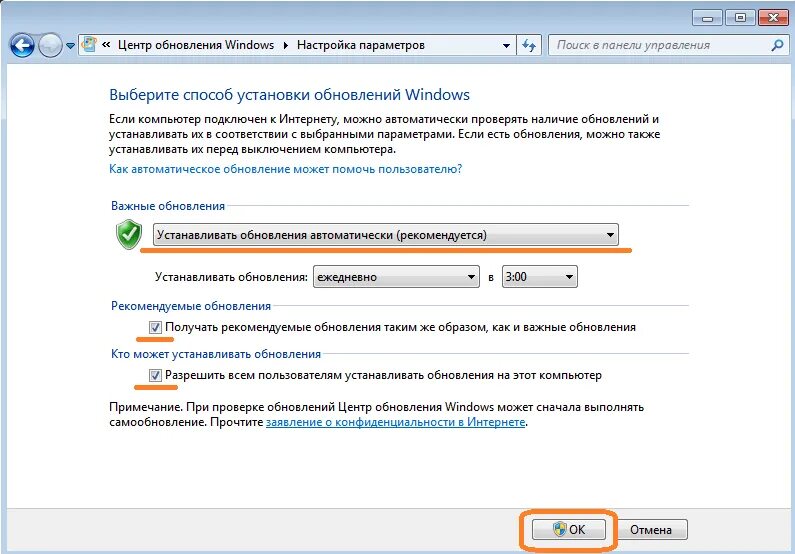This screenshot has width=795, height=554.
Task: Expand the address bar chevron before Центр обновления
Action: click(x=106, y=45)
